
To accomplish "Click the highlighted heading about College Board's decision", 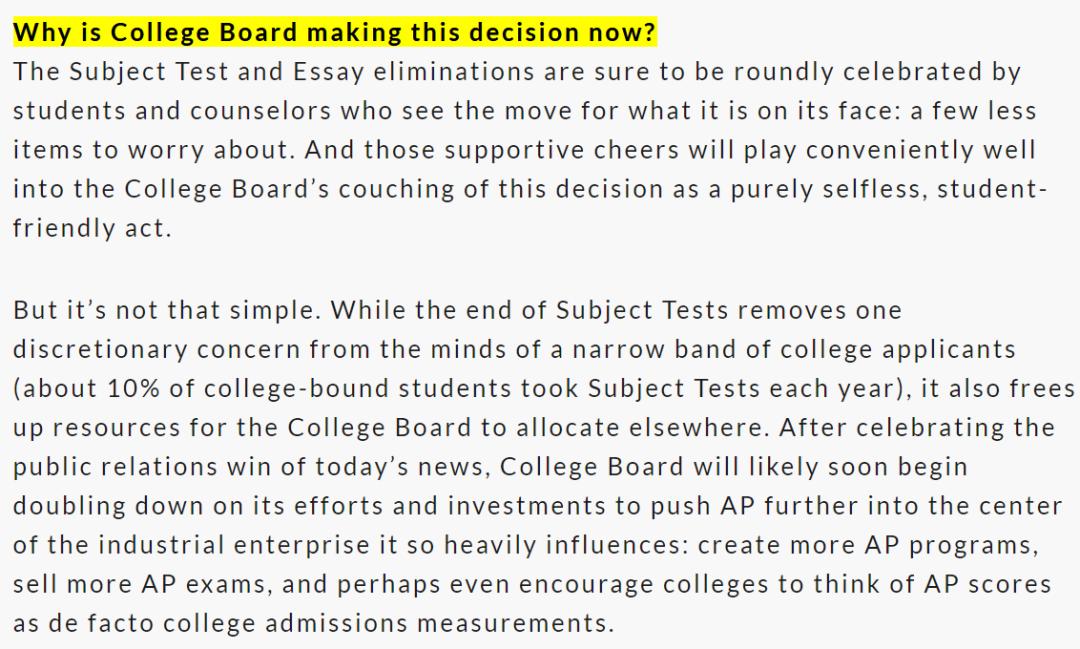I will [334, 33].
